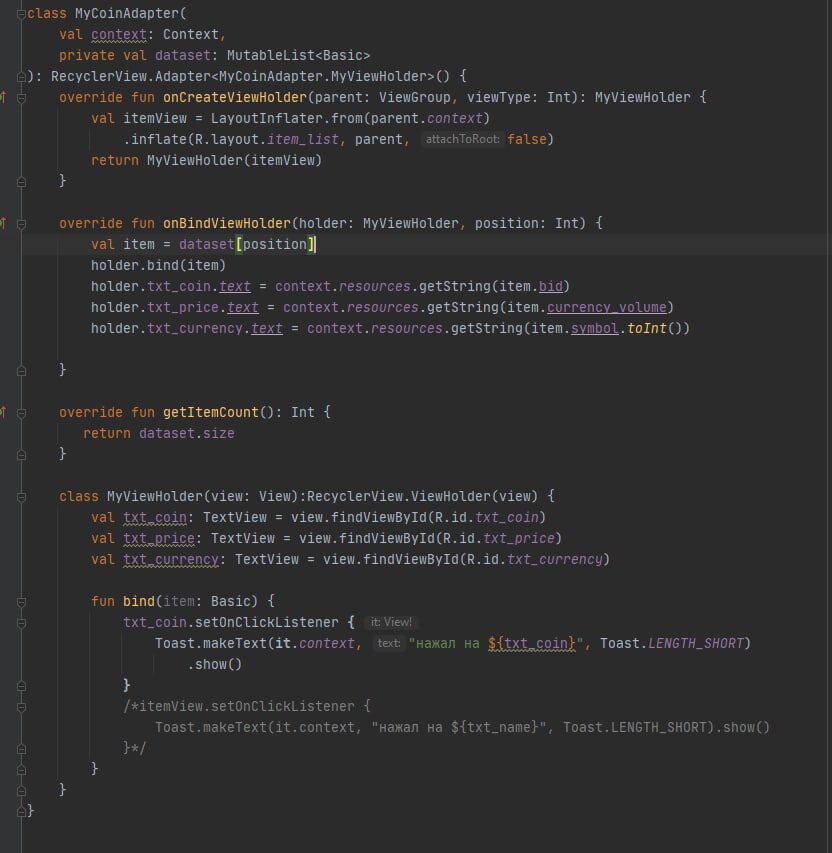Click 'holder.bind(item)' call
The height and width of the screenshot is (853, 832).
158,265
